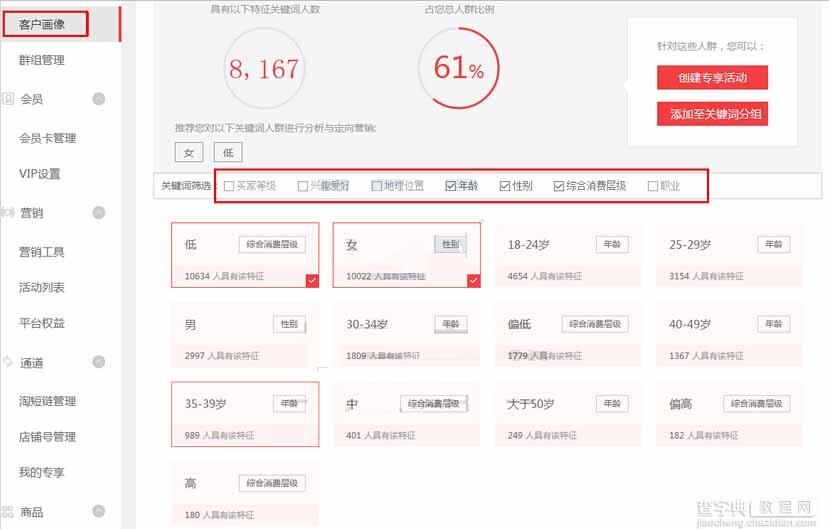
Task: Collapse the 会员 section arrow
Action: coord(98,99)
